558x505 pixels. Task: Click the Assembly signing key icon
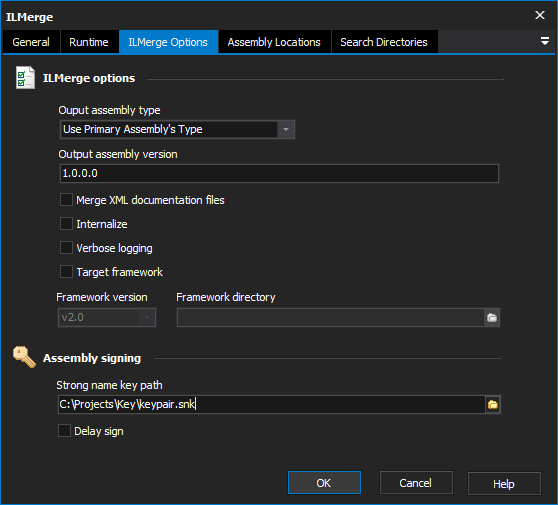[x=24, y=357]
